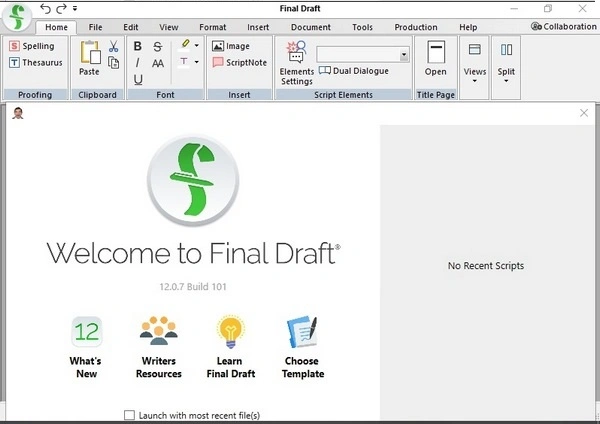The height and width of the screenshot is (424, 600).
Task: Toggle Italic formatting
Action: point(138,63)
